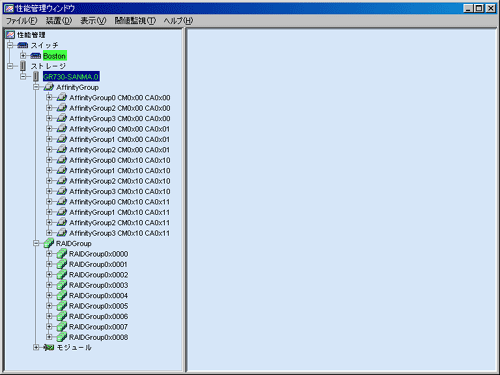Collapse the スイッチ tree node
500x375 pixels.
tap(10, 45)
